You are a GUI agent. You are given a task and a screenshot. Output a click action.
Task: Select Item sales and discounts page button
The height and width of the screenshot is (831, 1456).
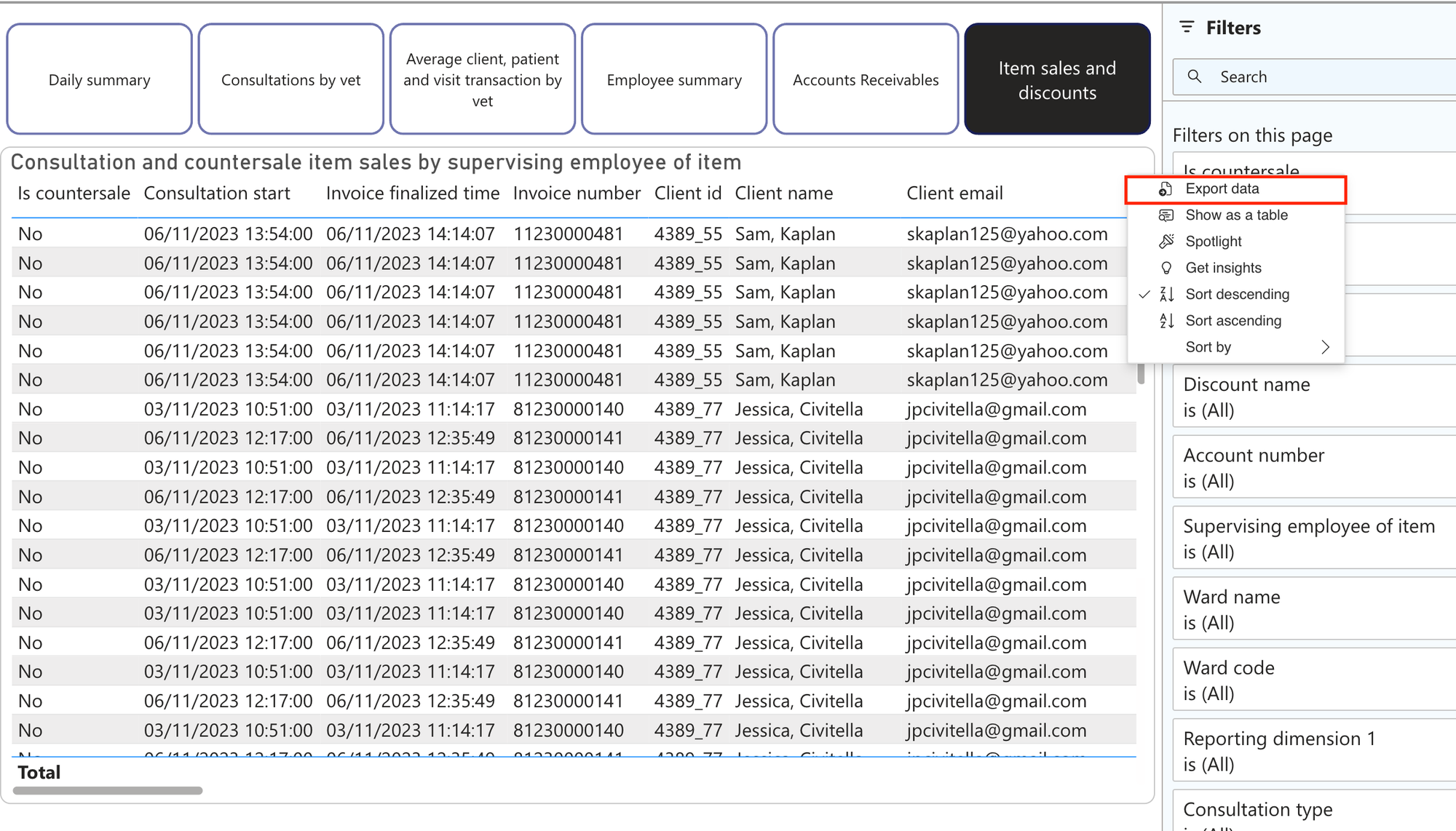click(1057, 79)
